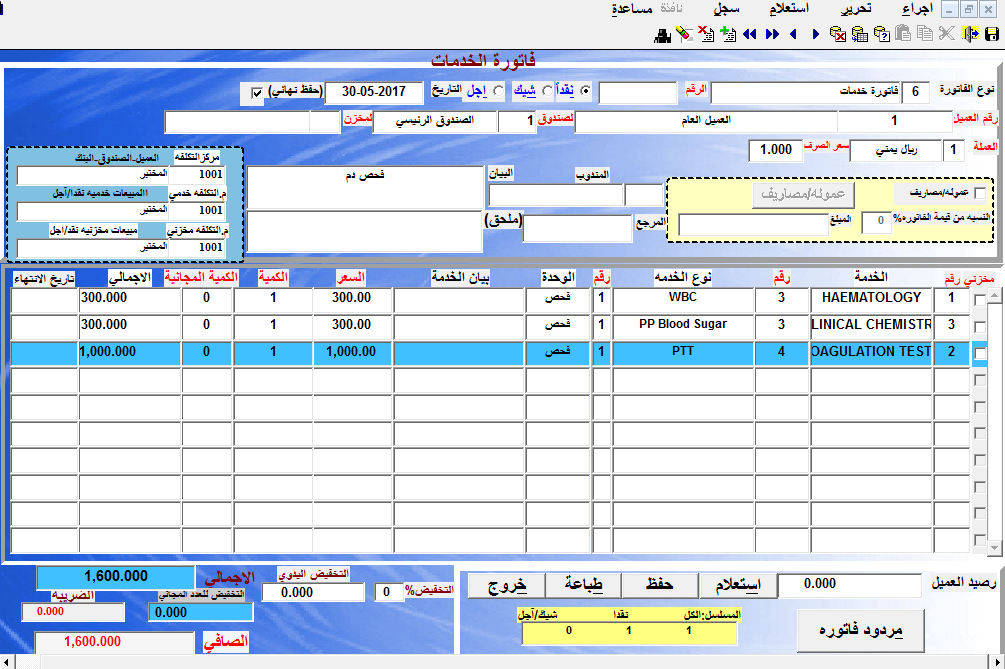Click the database table grid icon

pyautogui.click(x=859, y=34)
